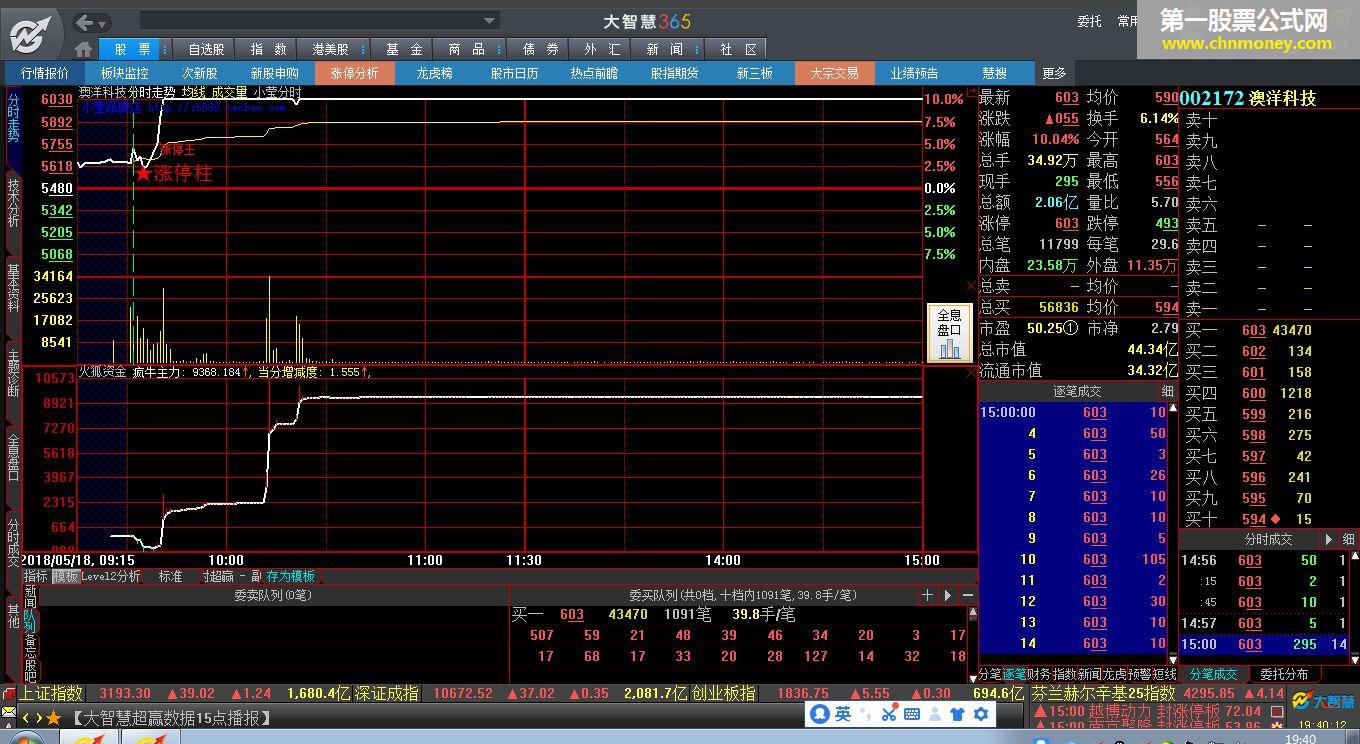Toggle the 细 detail button beside 逐笔成交
The image size is (1360, 744).
(x=1167, y=392)
